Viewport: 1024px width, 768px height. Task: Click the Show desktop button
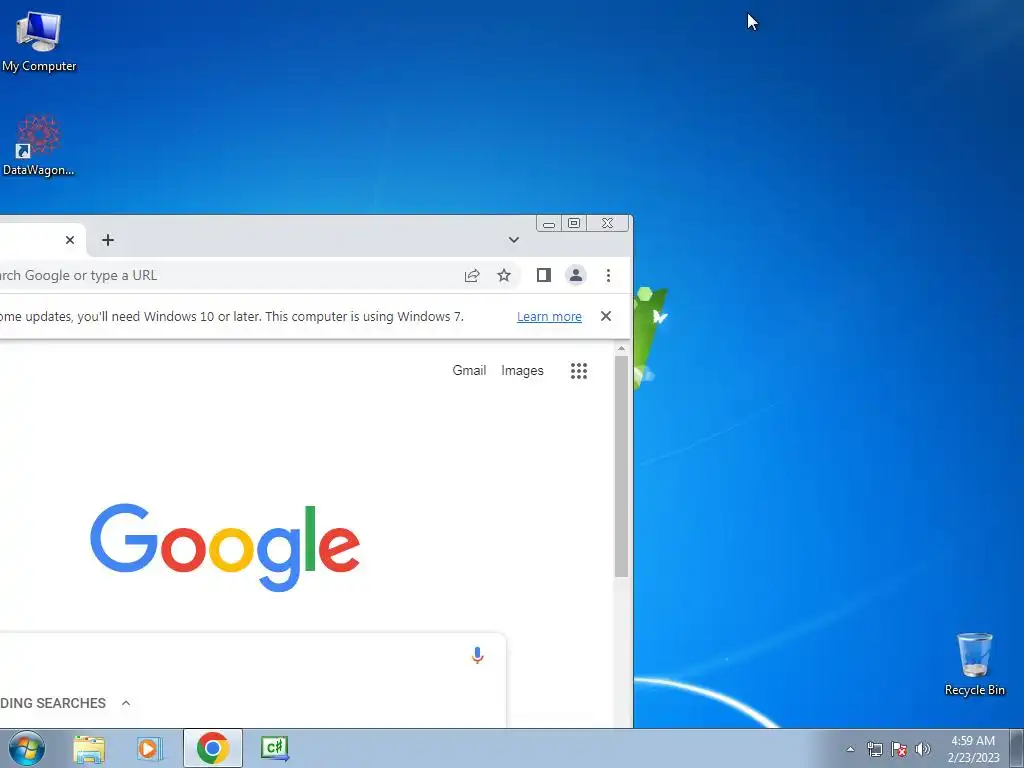[1017, 748]
